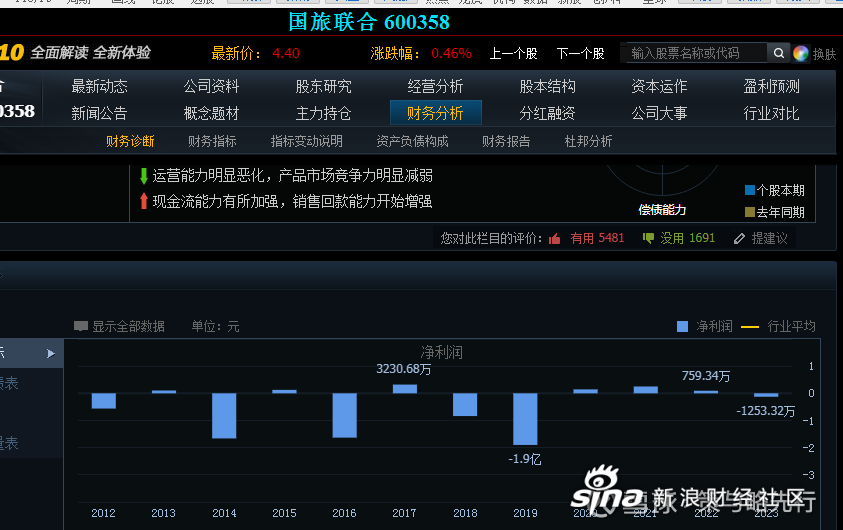The image size is (843, 530).
Task: Click 2019 net profit bar
Action: tap(525, 419)
